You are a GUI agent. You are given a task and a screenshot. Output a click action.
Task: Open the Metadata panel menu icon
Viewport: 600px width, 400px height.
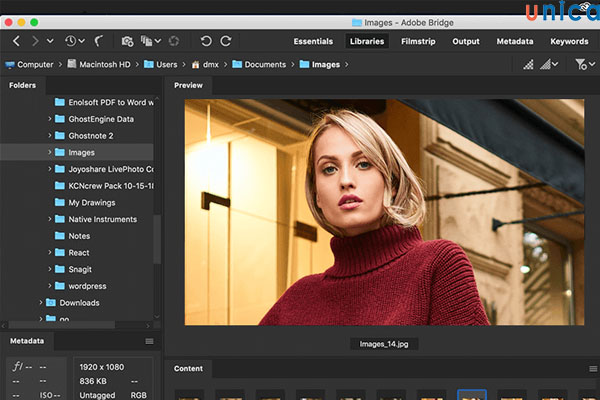click(x=149, y=341)
